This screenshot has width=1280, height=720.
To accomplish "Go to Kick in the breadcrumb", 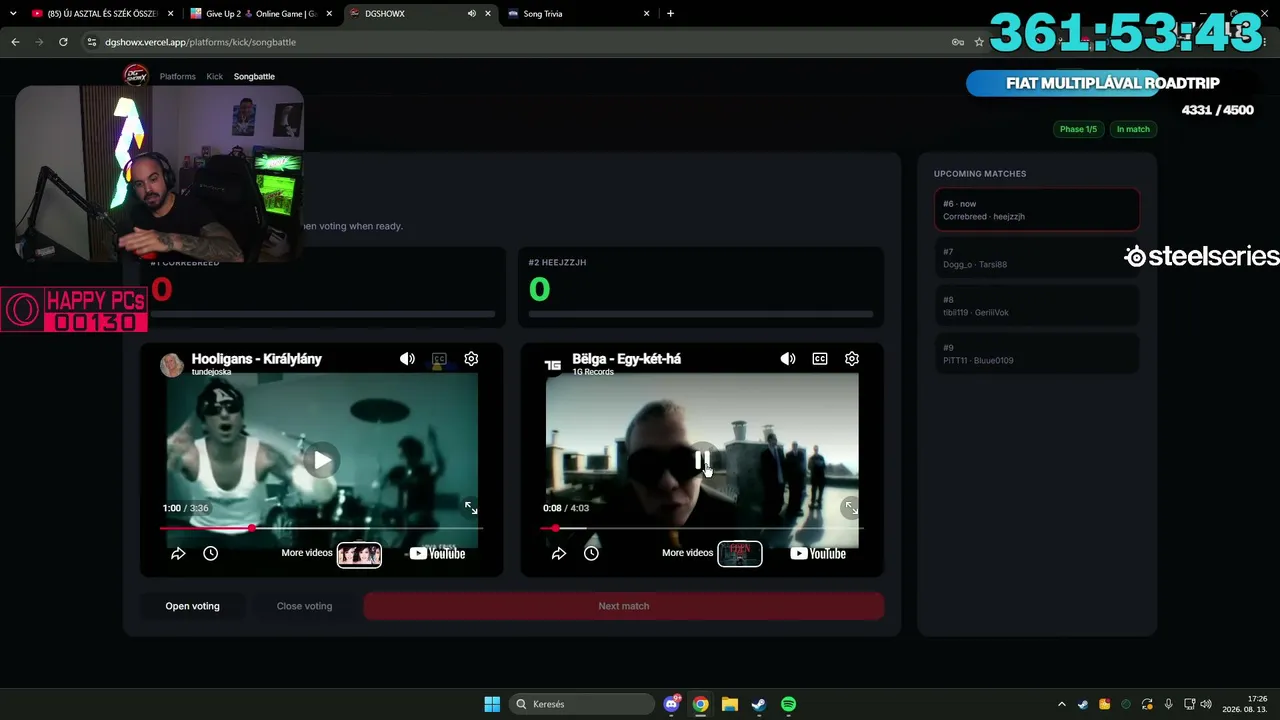I will point(215,76).
